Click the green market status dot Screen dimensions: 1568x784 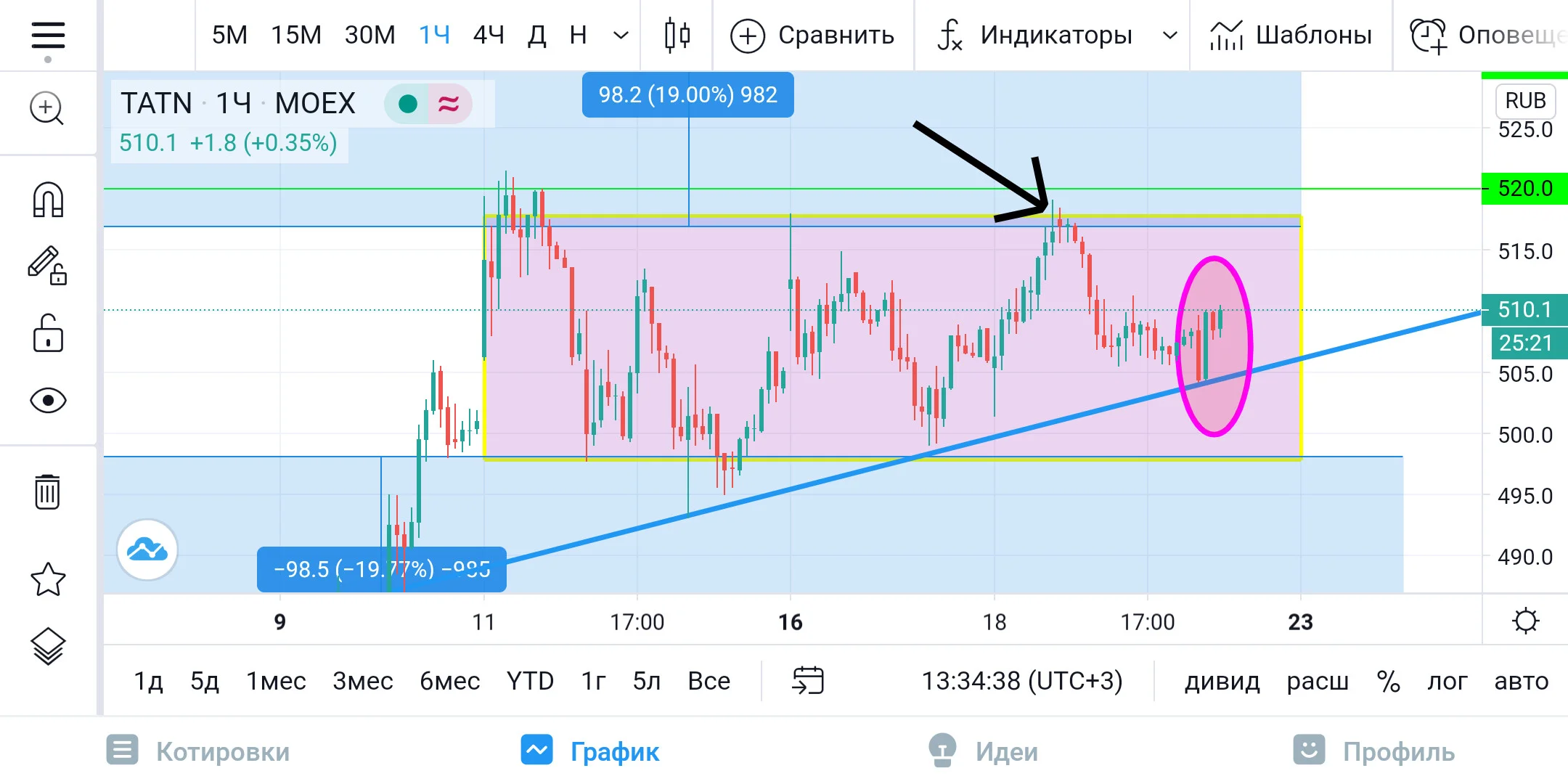click(x=408, y=104)
